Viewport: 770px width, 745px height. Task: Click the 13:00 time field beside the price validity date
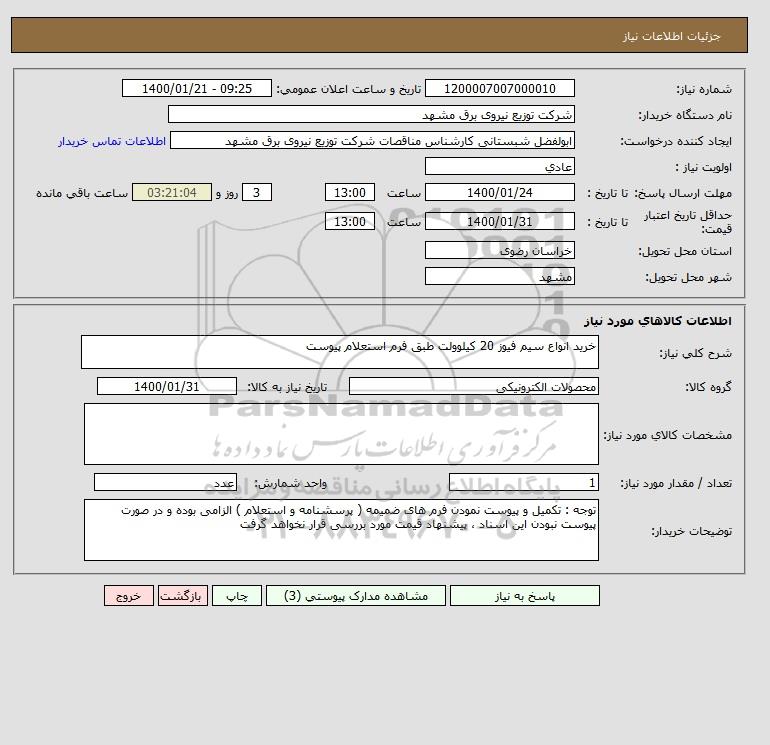(350, 221)
